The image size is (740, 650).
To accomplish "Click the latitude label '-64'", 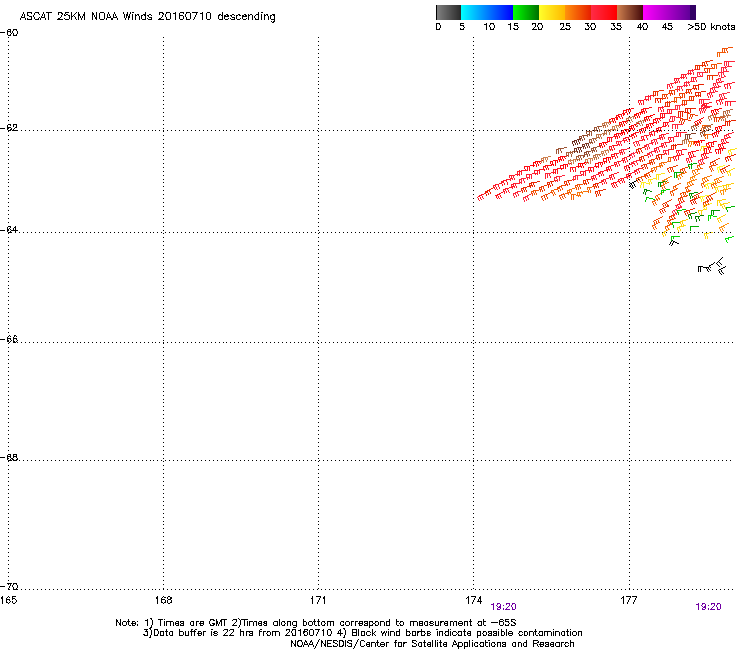I will pos(9,230).
